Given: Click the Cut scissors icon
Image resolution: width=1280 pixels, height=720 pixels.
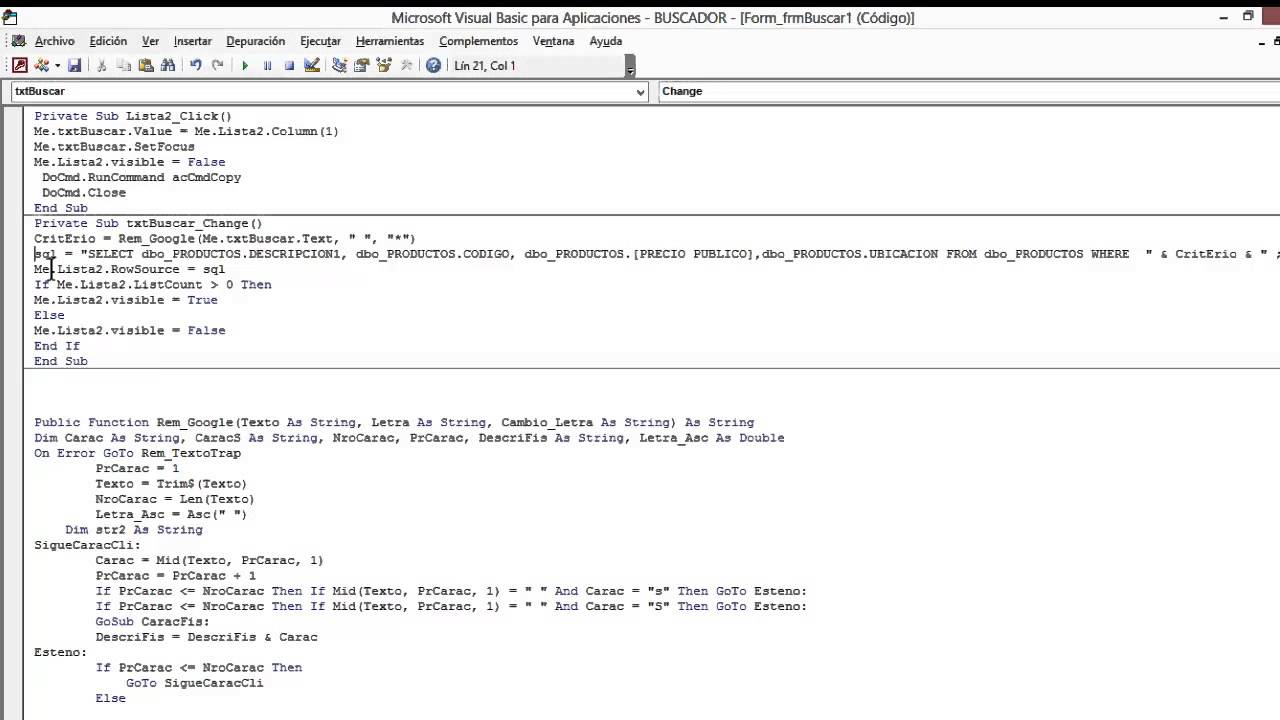Looking at the screenshot, I should tap(101, 65).
